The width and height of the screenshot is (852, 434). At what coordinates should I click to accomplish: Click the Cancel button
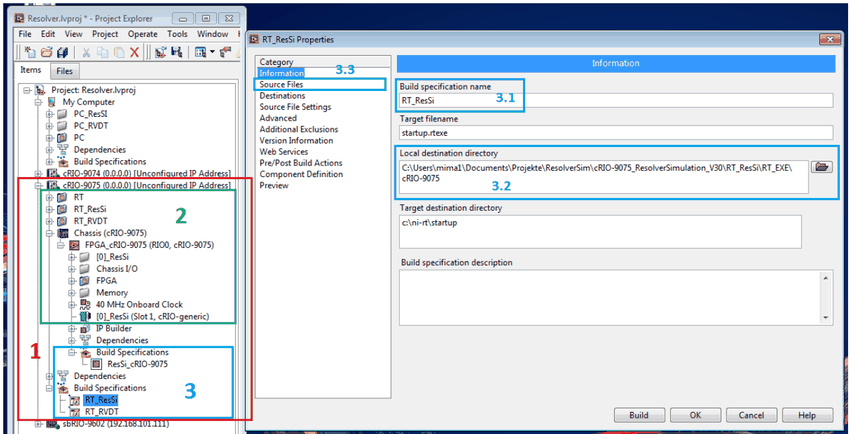[x=751, y=415]
